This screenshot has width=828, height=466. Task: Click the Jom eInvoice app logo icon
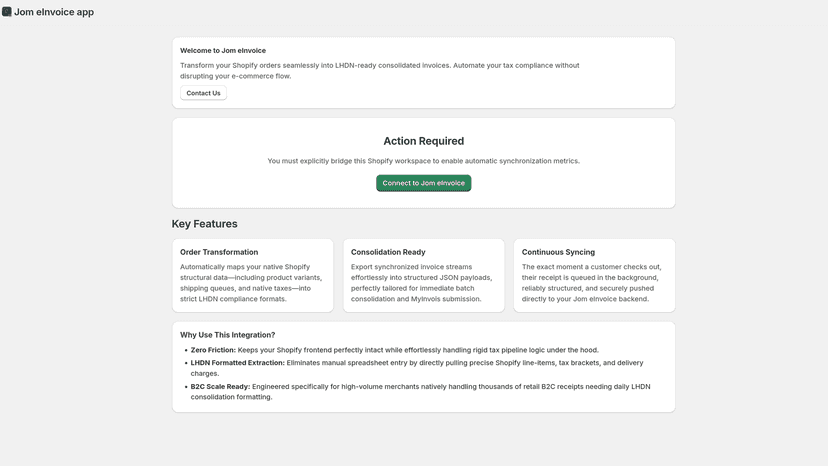7,12
